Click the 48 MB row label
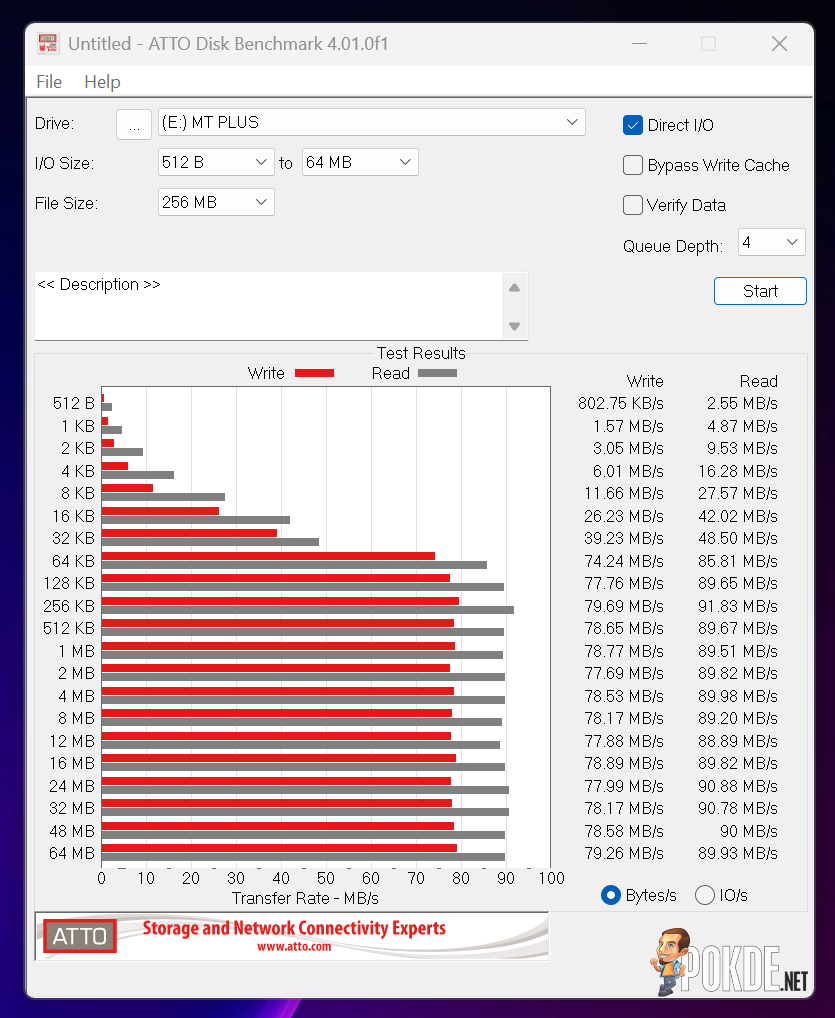Screen dimensions: 835x1018 [x=71, y=831]
